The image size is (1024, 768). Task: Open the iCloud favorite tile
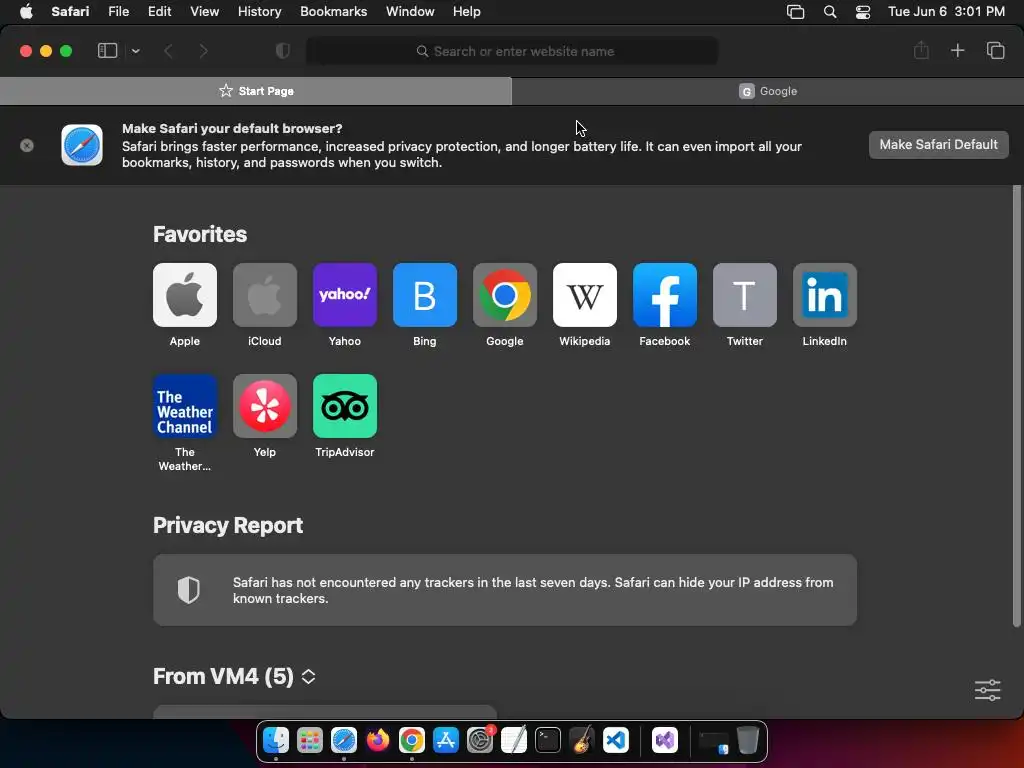[264, 295]
